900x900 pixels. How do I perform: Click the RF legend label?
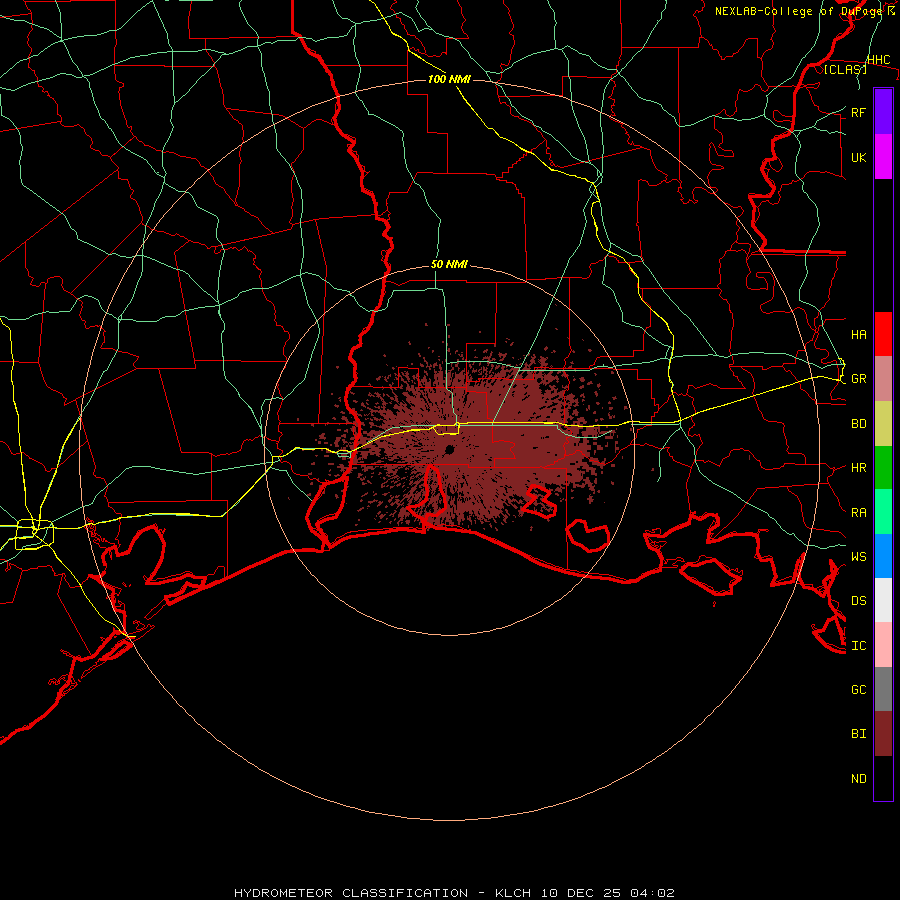click(858, 112)
